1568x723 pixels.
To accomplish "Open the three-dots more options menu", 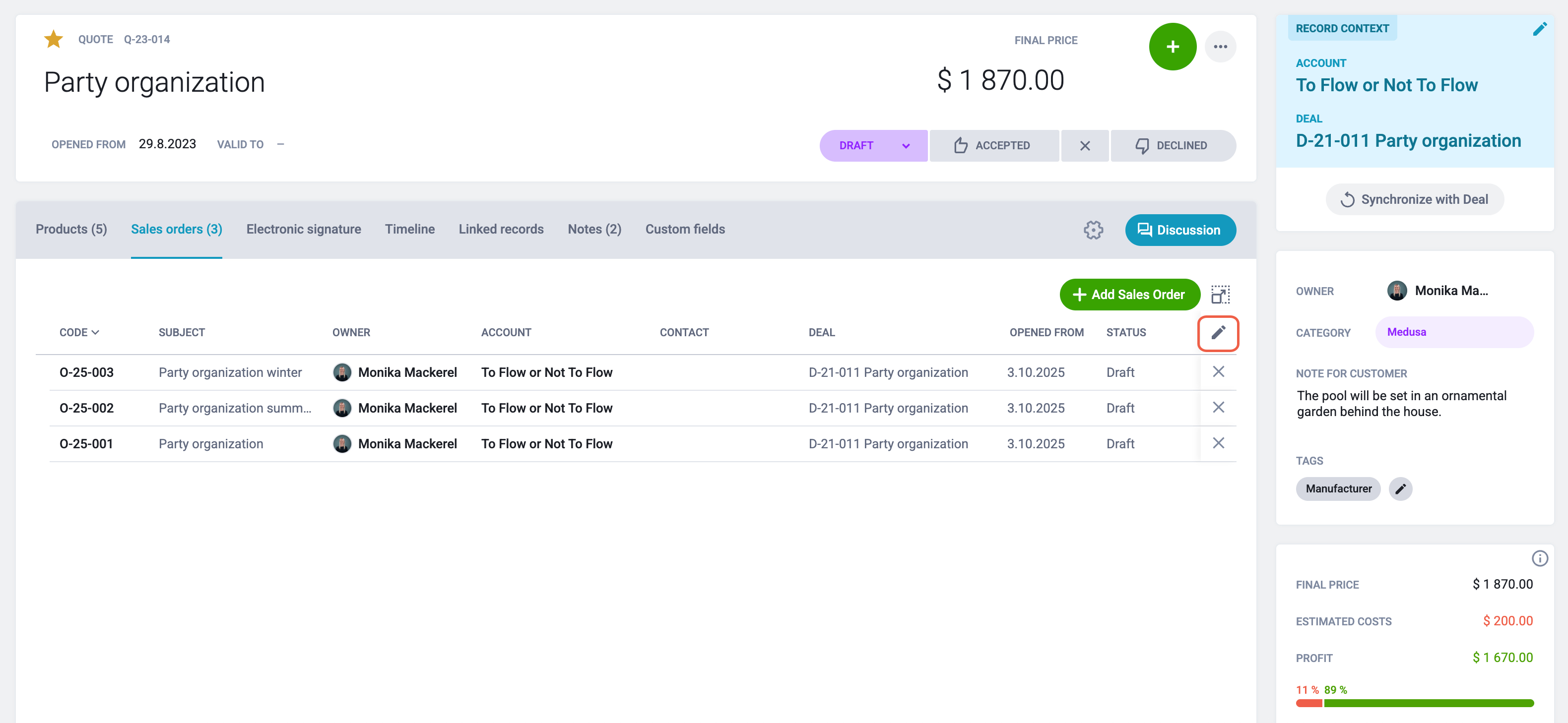I will (x=1220, y=47).
